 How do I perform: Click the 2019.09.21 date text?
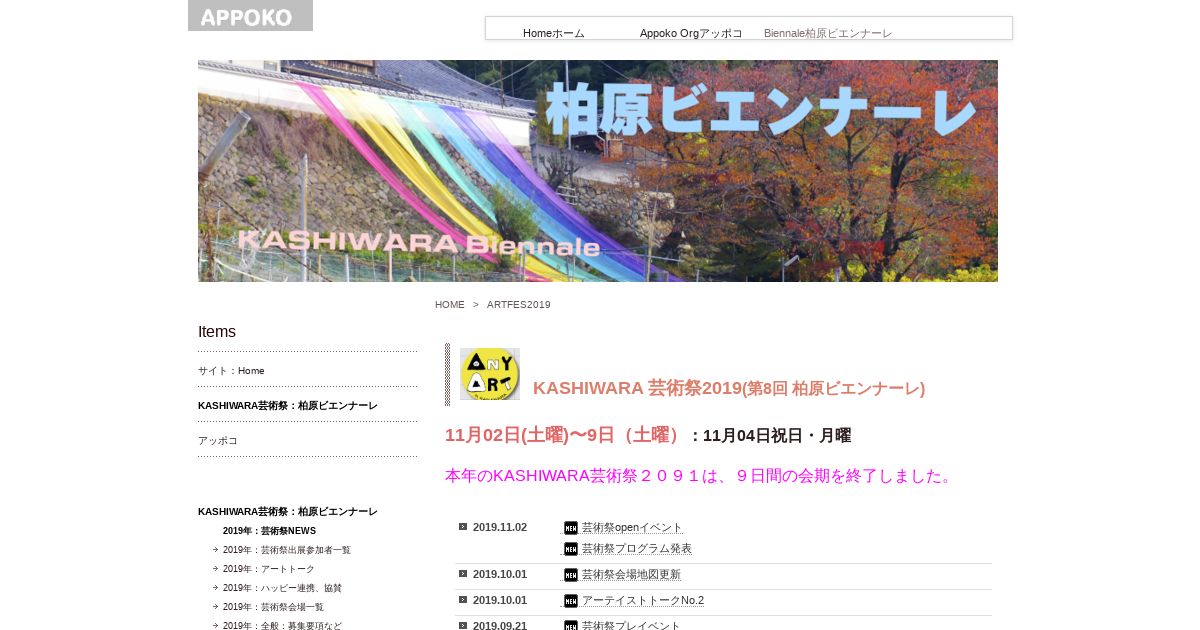click(500, 626)
